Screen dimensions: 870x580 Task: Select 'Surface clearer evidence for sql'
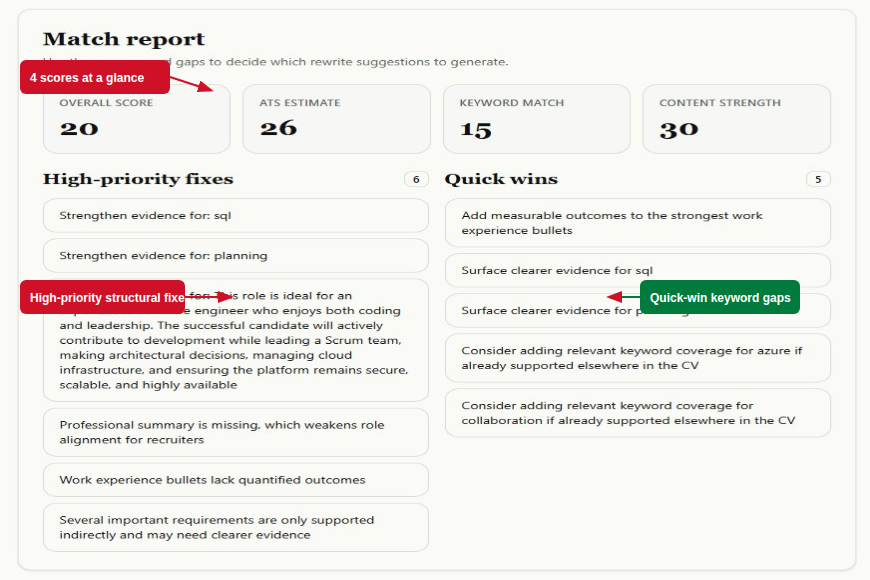click(638, 270)
